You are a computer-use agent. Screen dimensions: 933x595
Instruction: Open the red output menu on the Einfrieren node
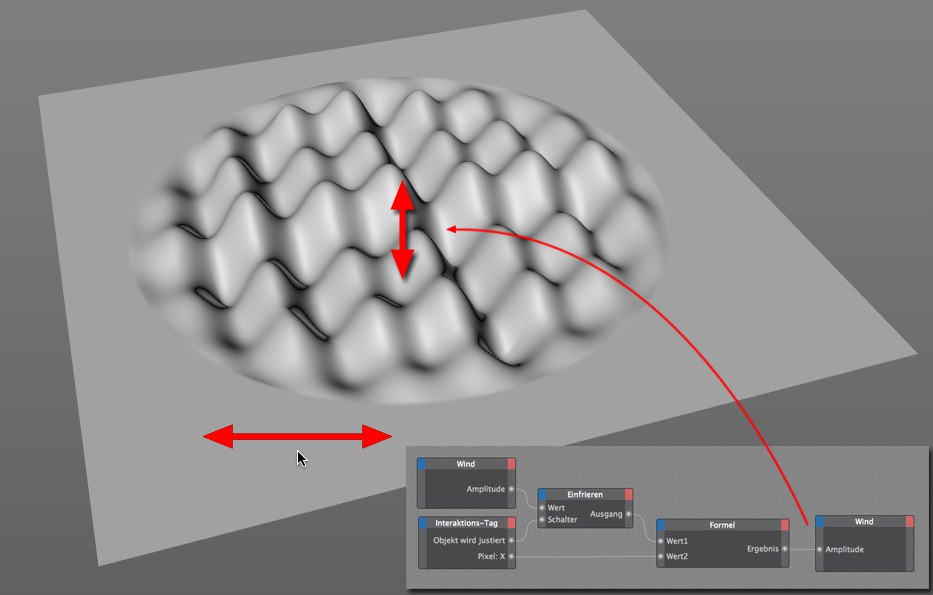click(627, 494)
